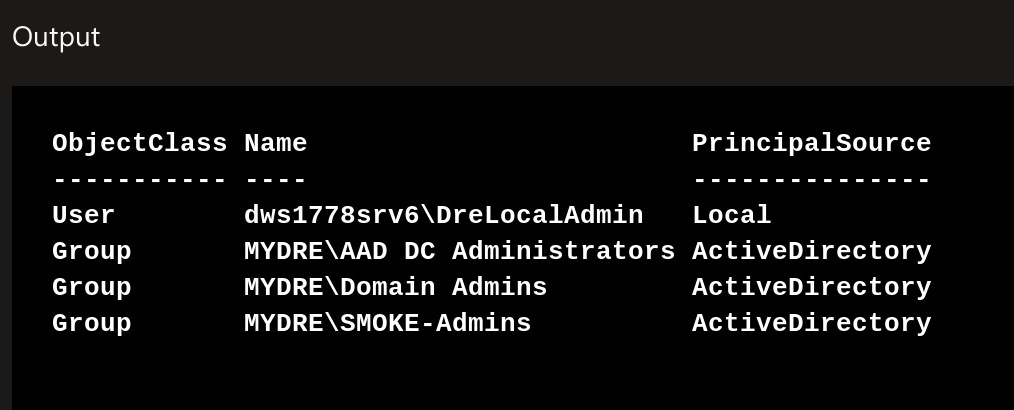The height and width of the screenshot is (410, 1014).
Task: Click ActiveDirectory in the AAD DC Administrators row
Action: coord(812,252)
